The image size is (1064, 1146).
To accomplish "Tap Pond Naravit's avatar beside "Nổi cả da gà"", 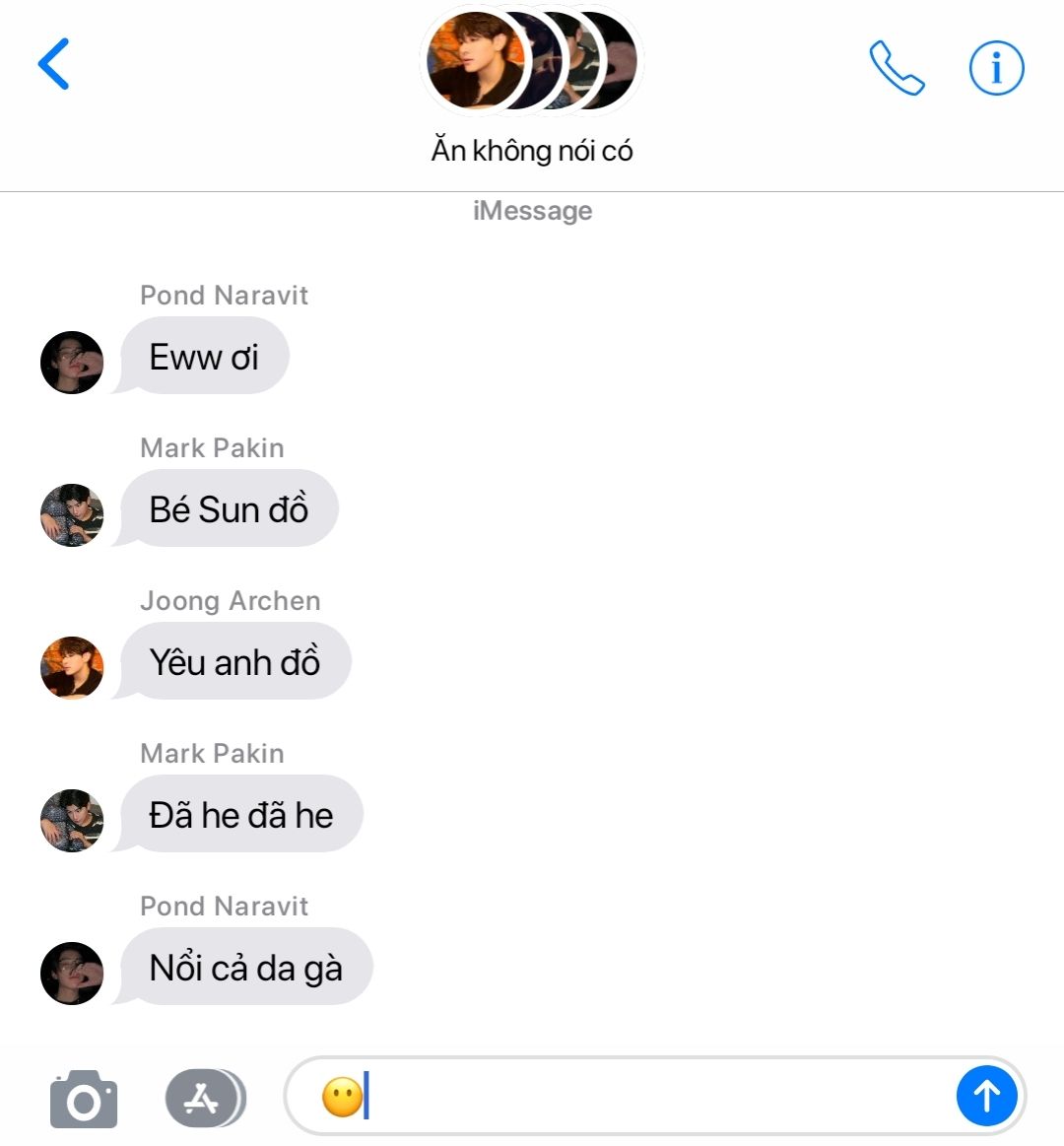I will point(72,974).
